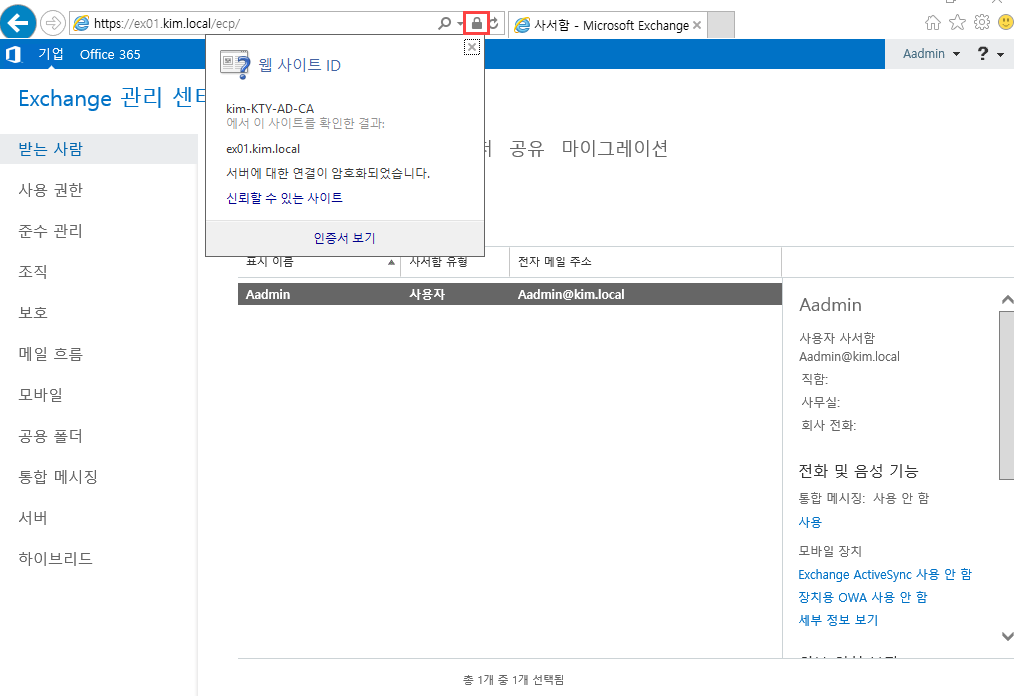Viewport: 1014px width, 696px height.
Task: Open browser tools gear icon
Action: click(982, 22)
